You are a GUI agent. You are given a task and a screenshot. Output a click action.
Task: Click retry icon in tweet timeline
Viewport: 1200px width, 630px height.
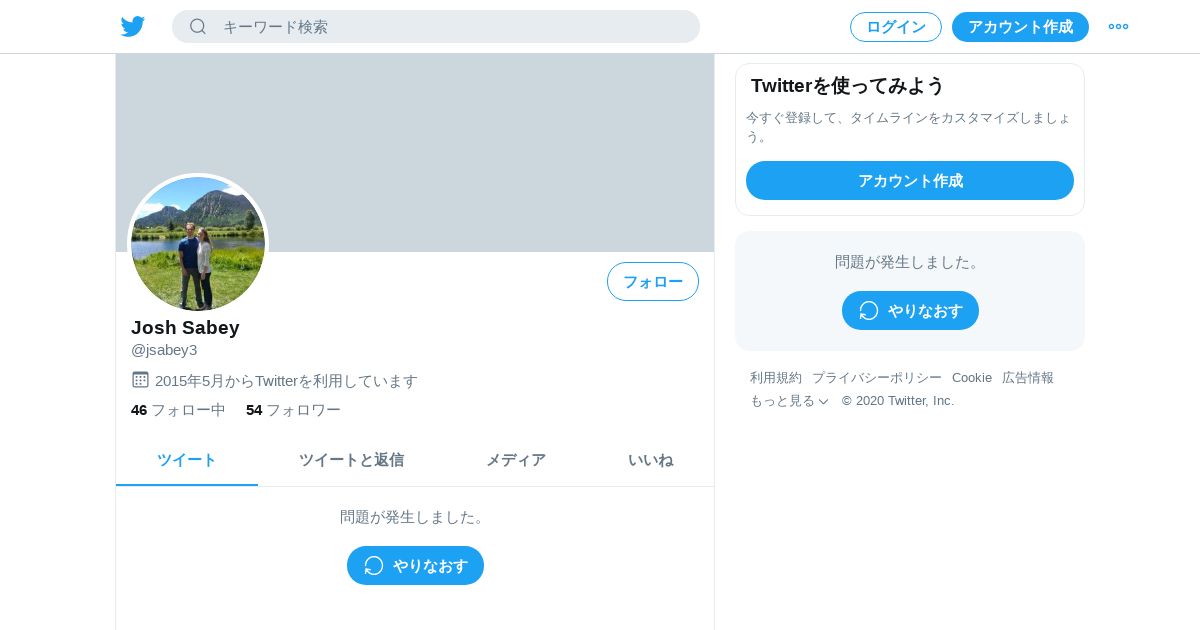[374, 566]
